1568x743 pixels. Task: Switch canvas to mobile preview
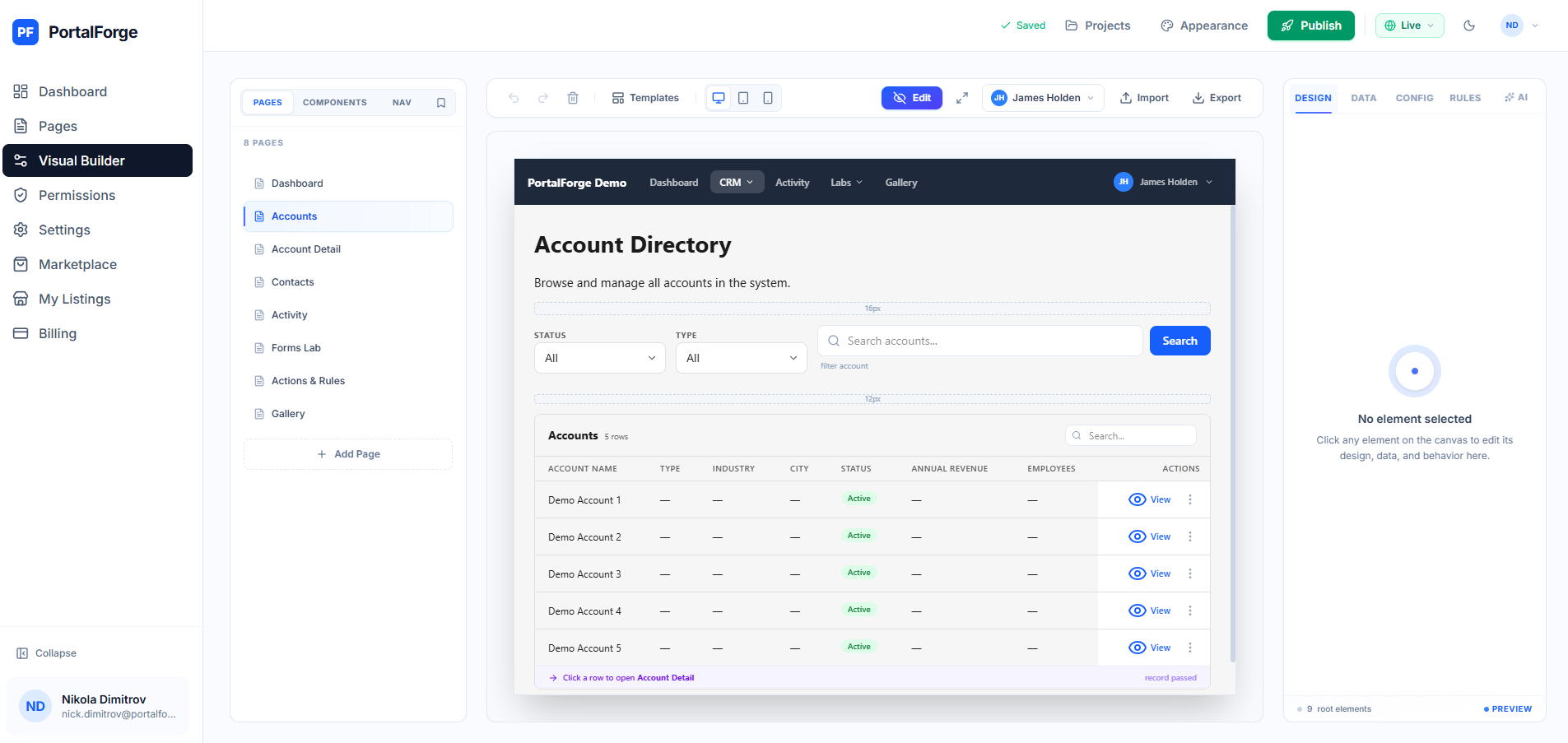coord(768,98)
